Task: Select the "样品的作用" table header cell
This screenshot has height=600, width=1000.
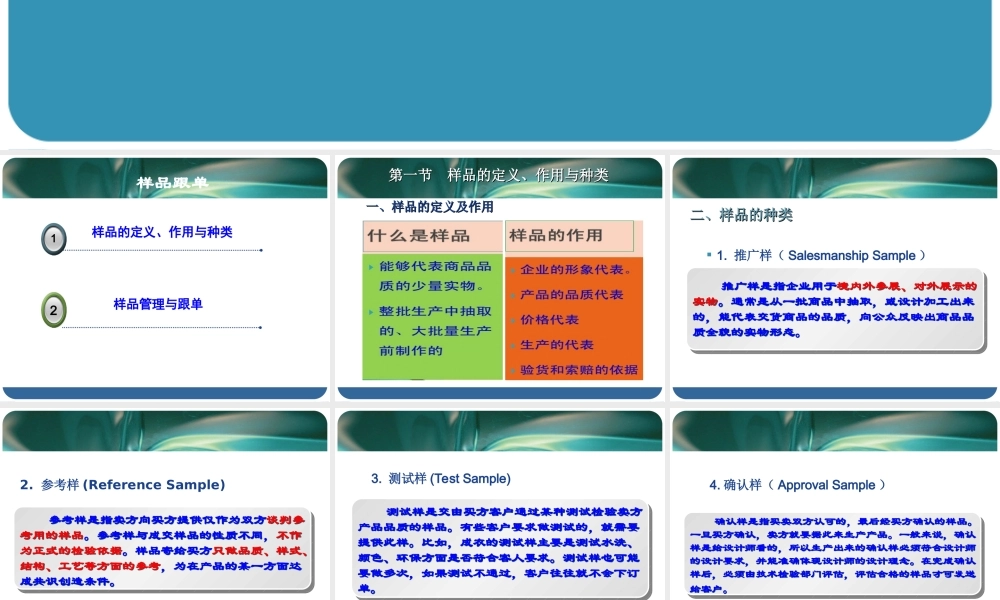Action: (x=570, y=234)
